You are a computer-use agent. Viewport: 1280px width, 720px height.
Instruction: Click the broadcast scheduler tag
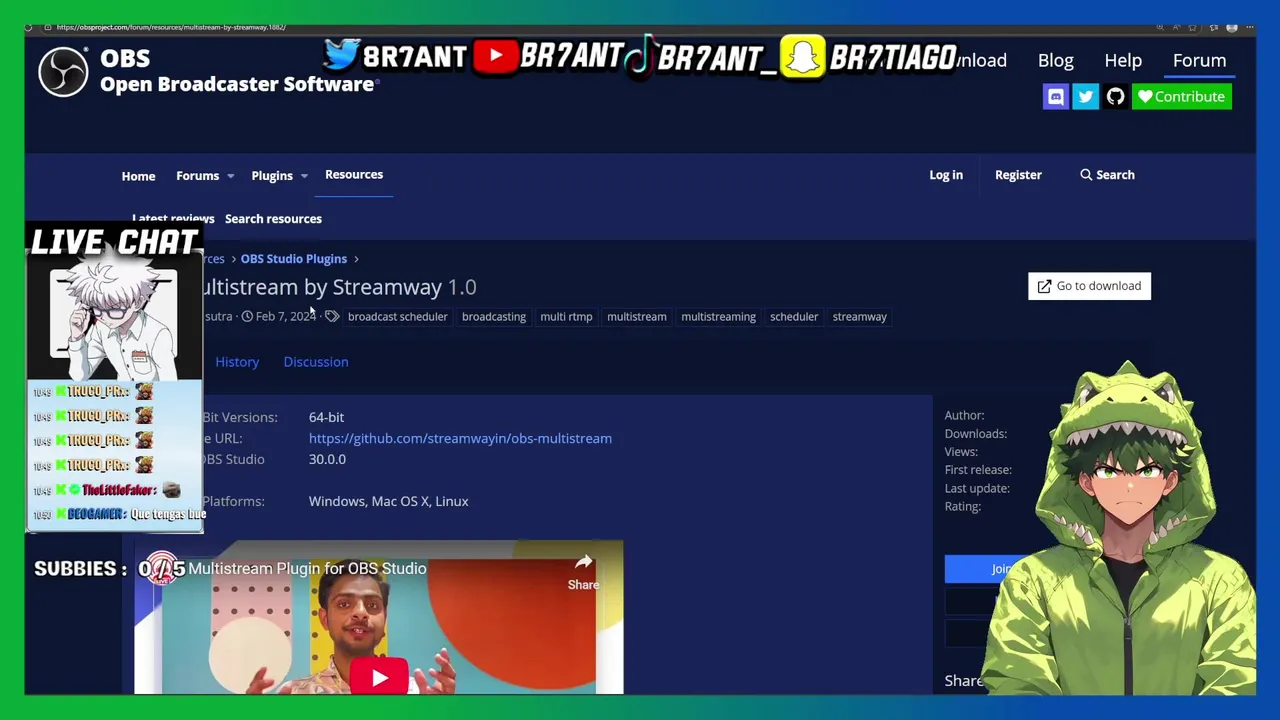pos(397,317)
